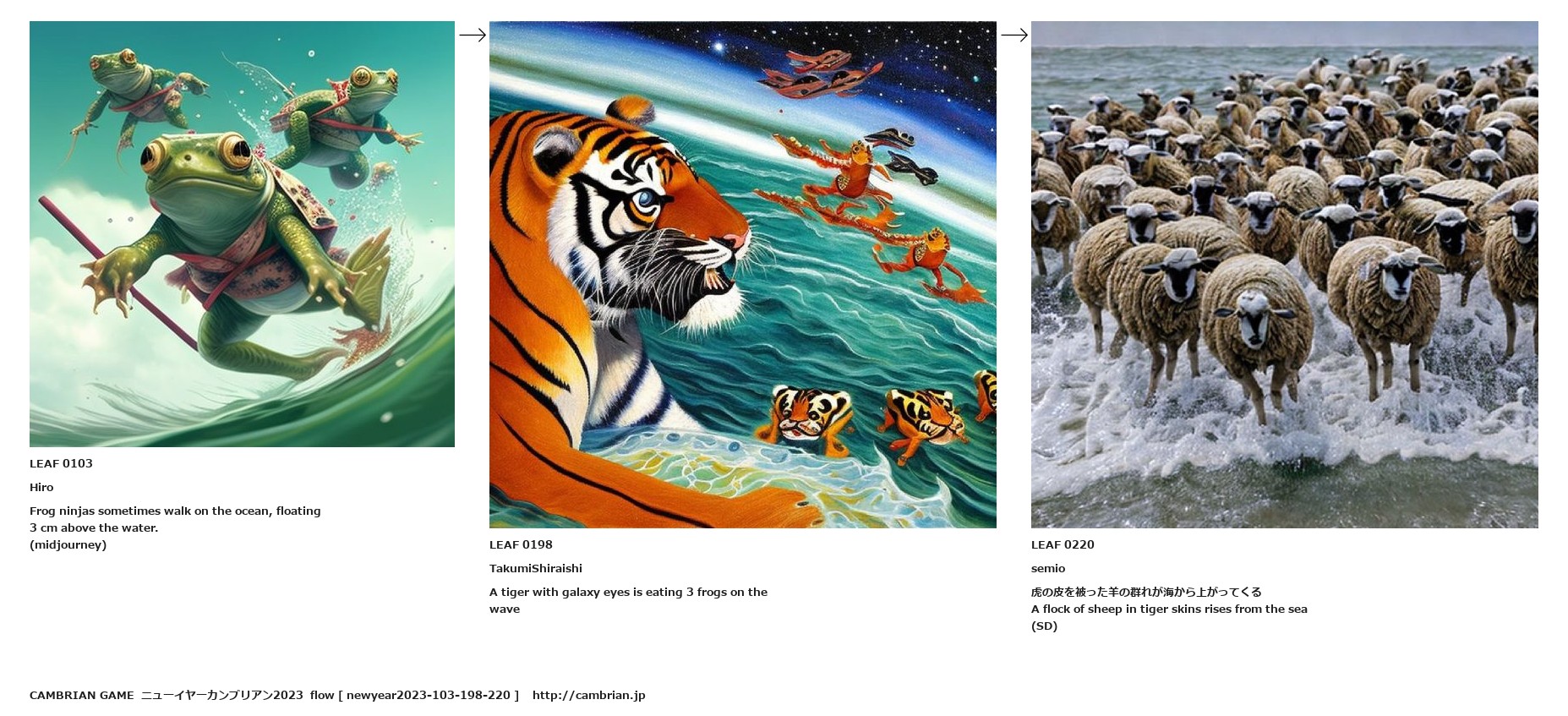The image size is (1568, 716).
Task: Click the (midjourney) tool note
Action: (68, 544)
